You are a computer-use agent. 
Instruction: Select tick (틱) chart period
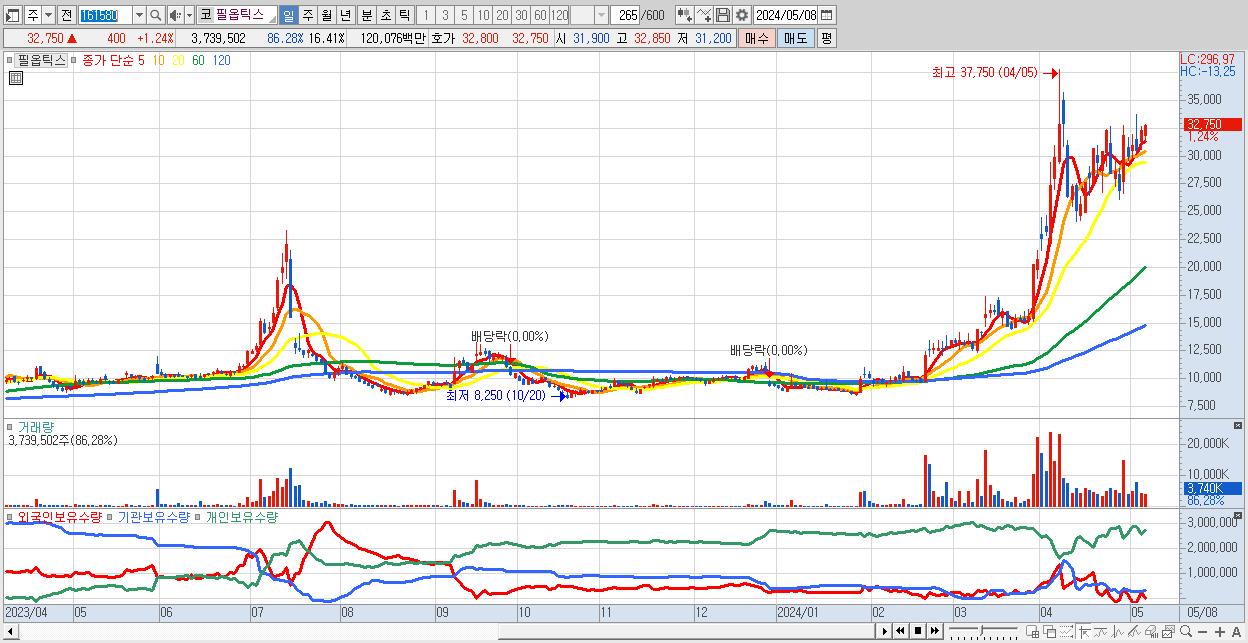click(404, 15)
